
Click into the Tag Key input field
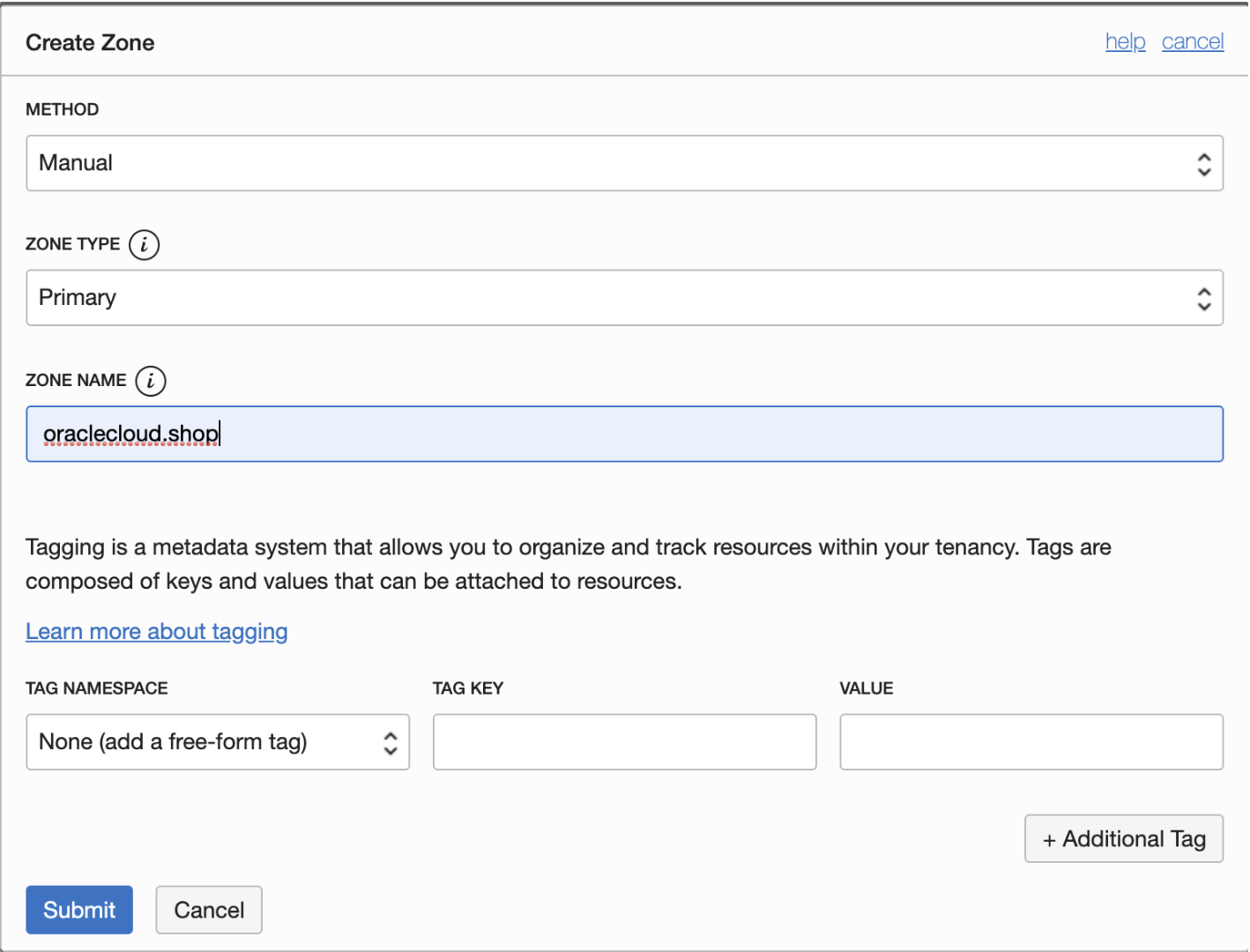(x=624, y=742)
